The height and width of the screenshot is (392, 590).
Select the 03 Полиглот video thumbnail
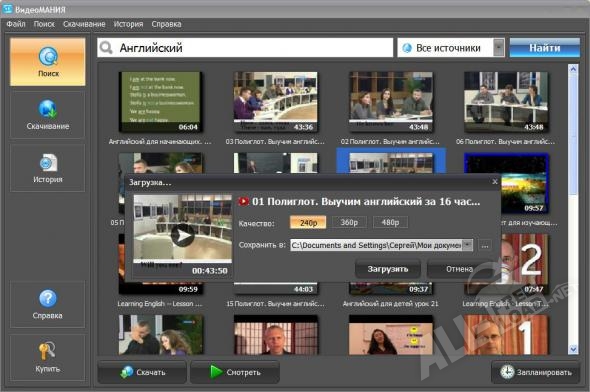[276, 102]
